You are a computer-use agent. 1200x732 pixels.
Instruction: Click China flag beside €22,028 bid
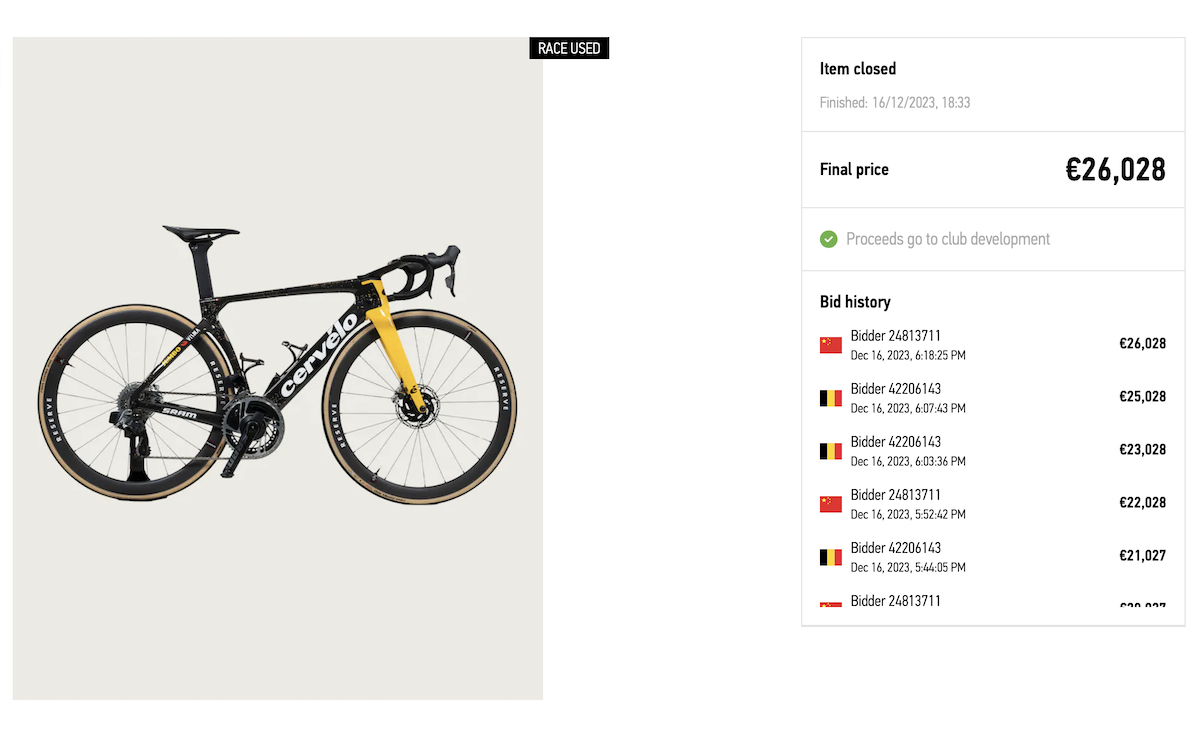tap(830, 504)
